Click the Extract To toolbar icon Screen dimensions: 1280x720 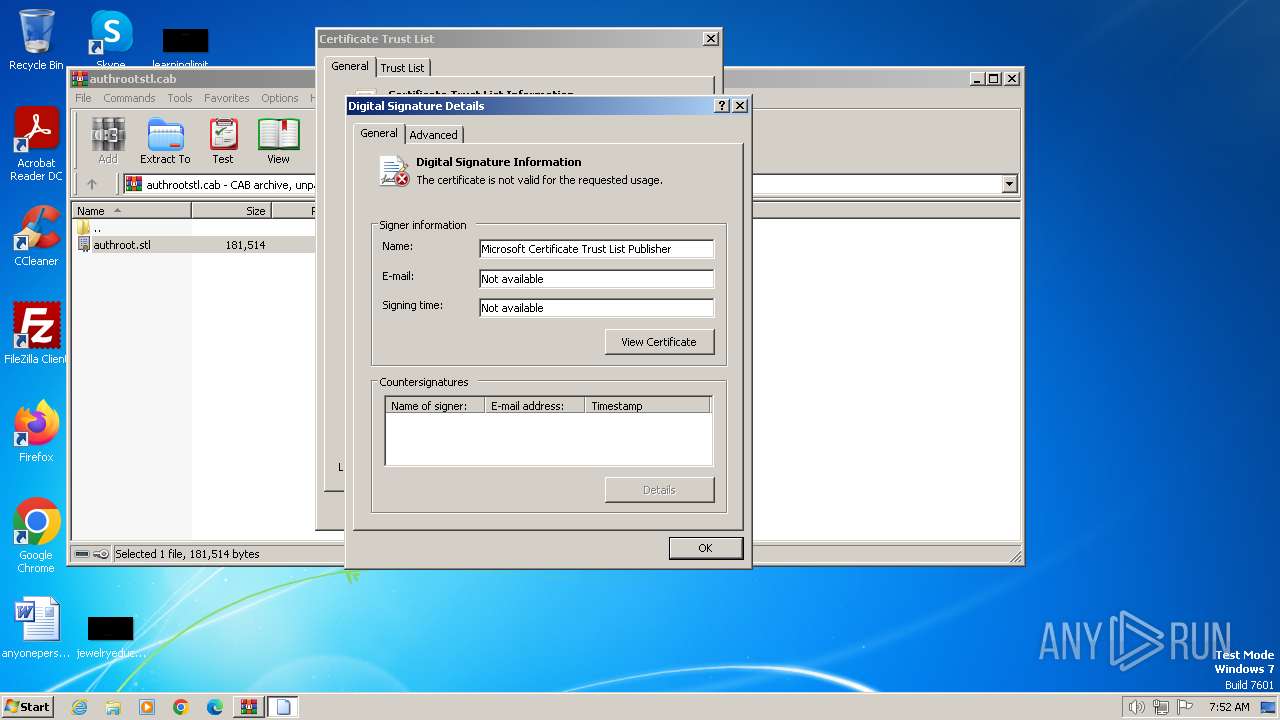pos(165,141)
